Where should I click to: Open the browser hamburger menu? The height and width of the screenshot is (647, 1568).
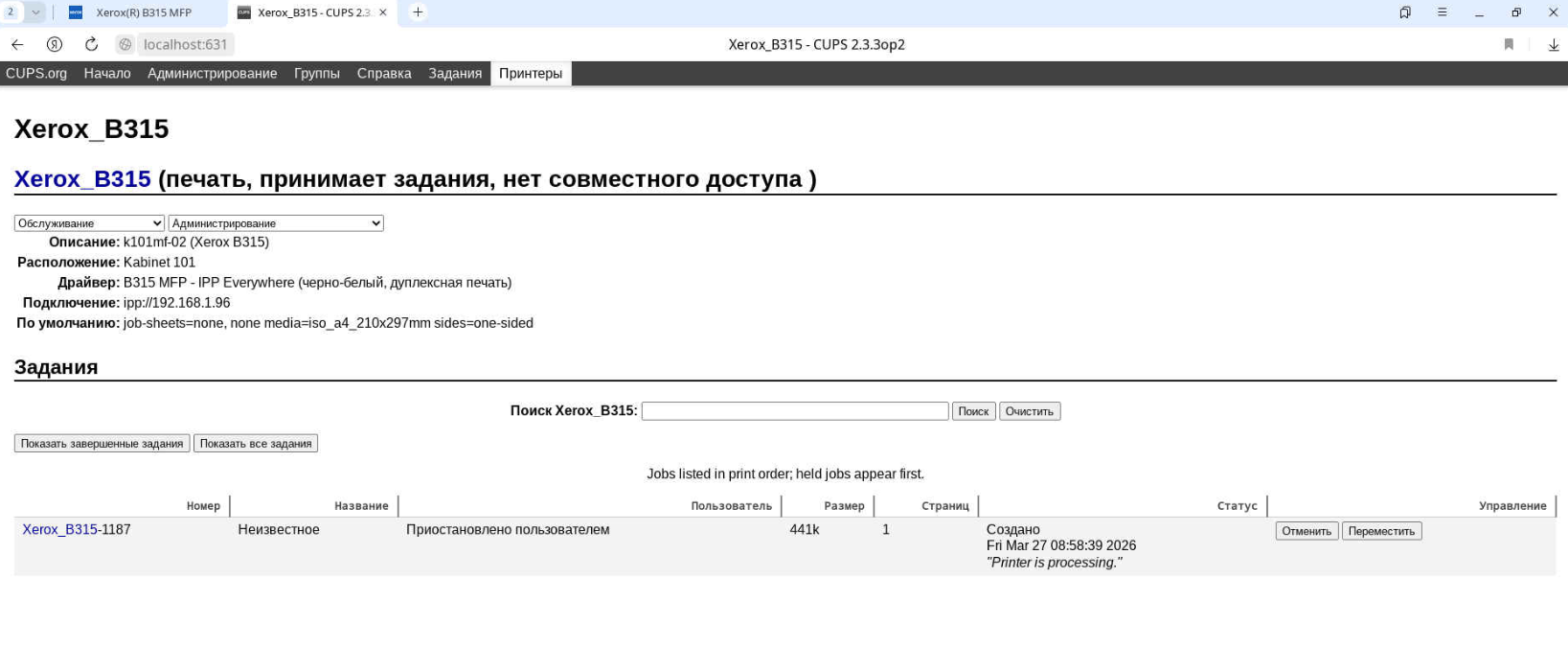(1442, 12)
